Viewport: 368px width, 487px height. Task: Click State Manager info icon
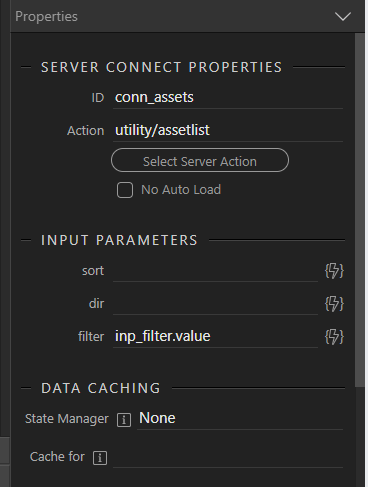(x=124, y=420)
